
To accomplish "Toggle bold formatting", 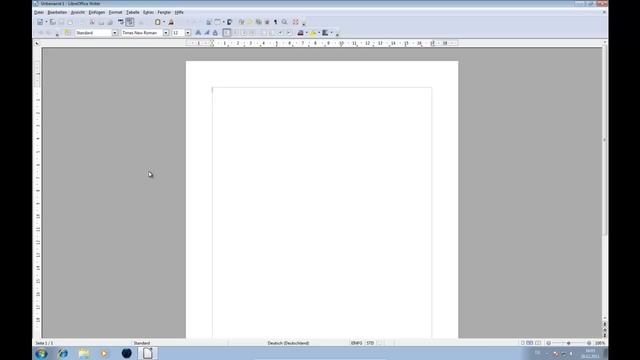I will pos(198,33).
